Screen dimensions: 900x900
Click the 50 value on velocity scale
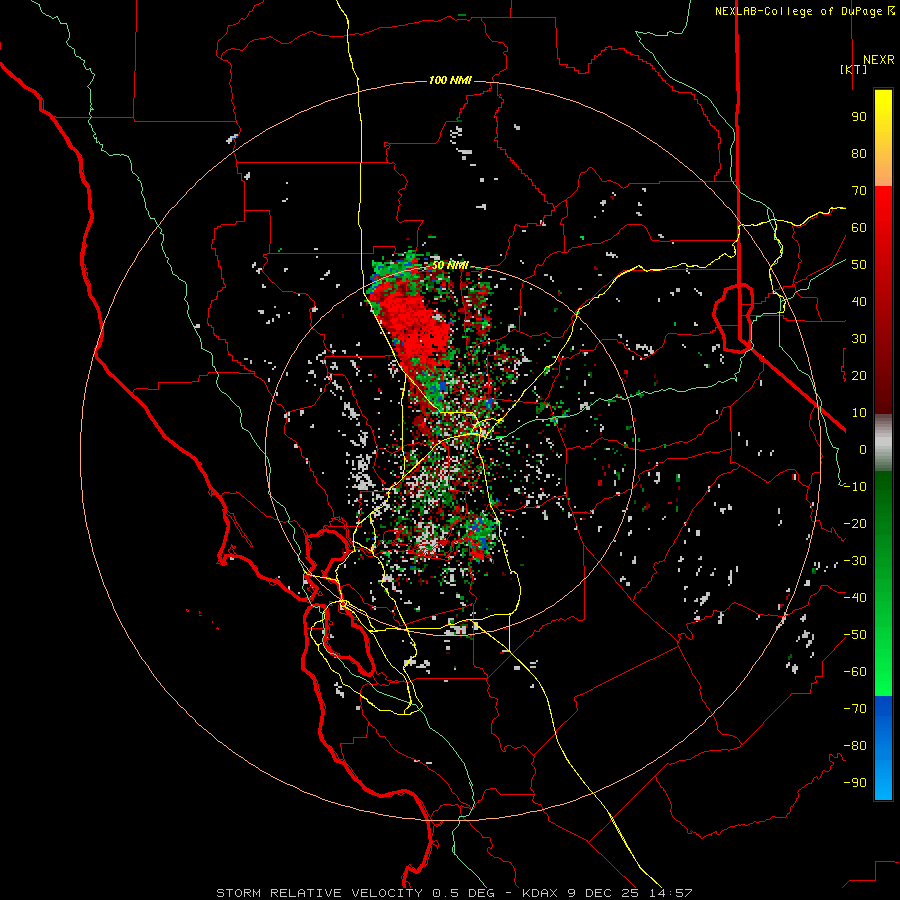tap(859, 265)
